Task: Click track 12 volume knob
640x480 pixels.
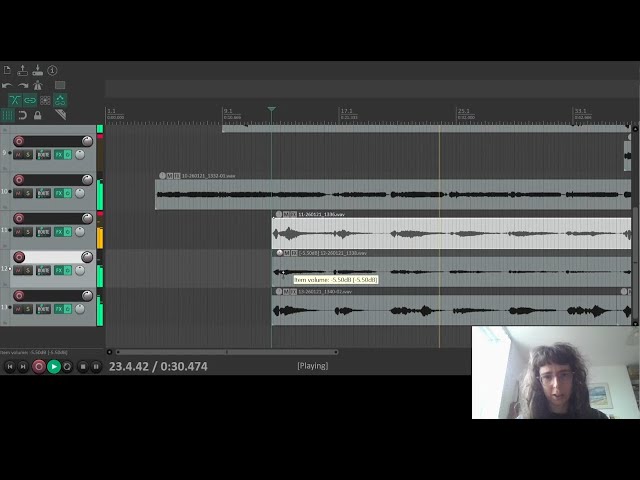Action: click(87, 257)
